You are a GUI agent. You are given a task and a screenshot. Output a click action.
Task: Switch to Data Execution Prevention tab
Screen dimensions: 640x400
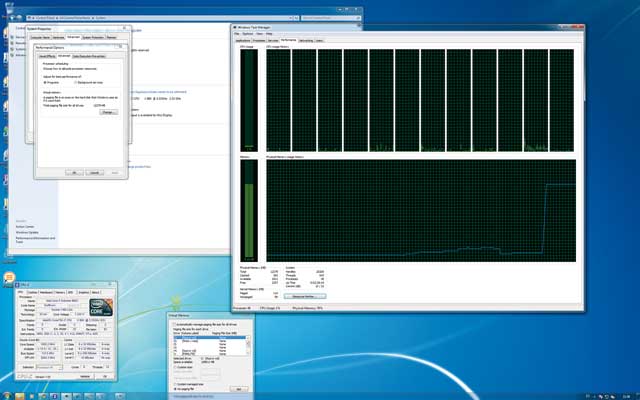[89, 56]
